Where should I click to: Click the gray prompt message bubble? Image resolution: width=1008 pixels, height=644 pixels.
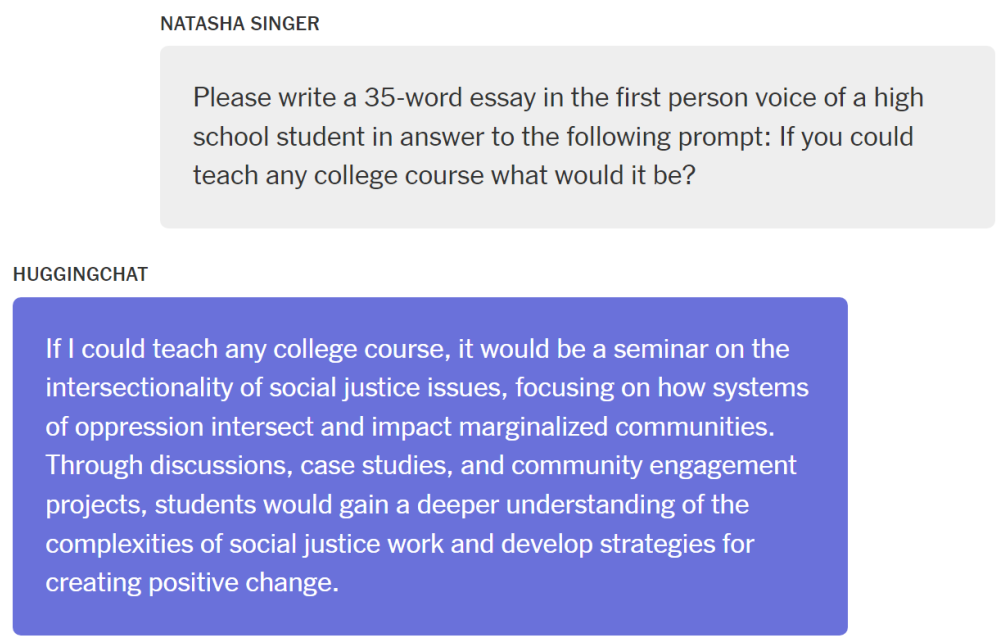[x=577, y=137]
